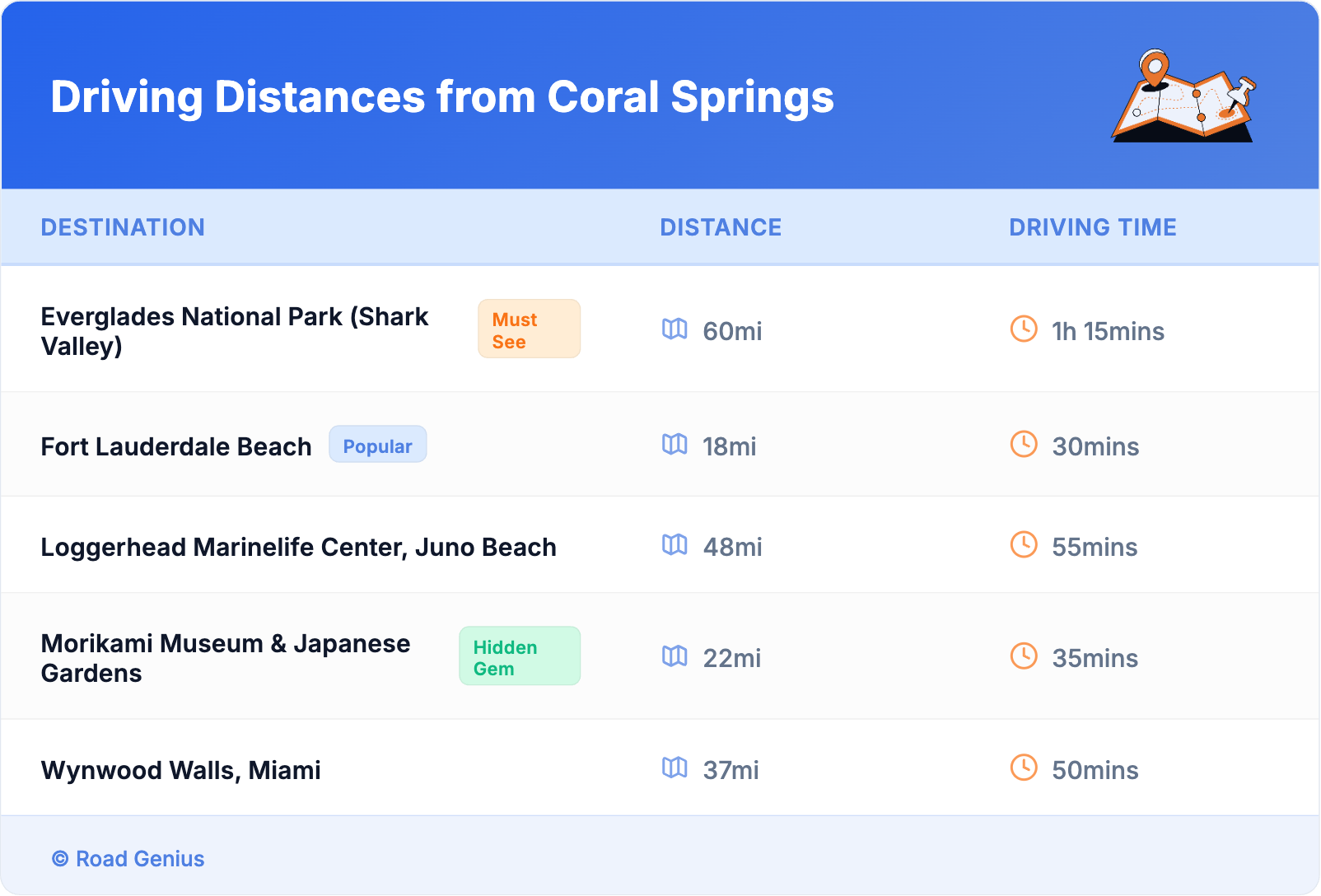Click the Distance column header

[721, 227]
